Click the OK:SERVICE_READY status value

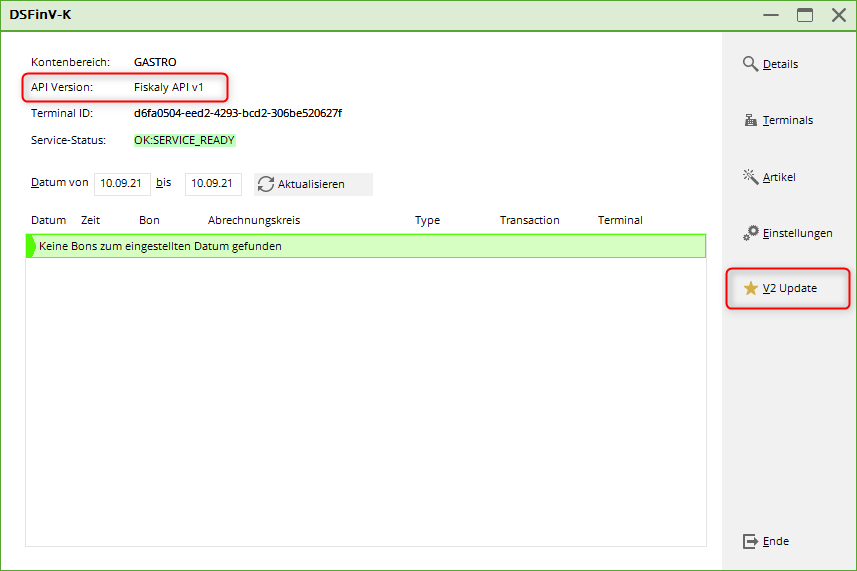click(x=184, y=140)
